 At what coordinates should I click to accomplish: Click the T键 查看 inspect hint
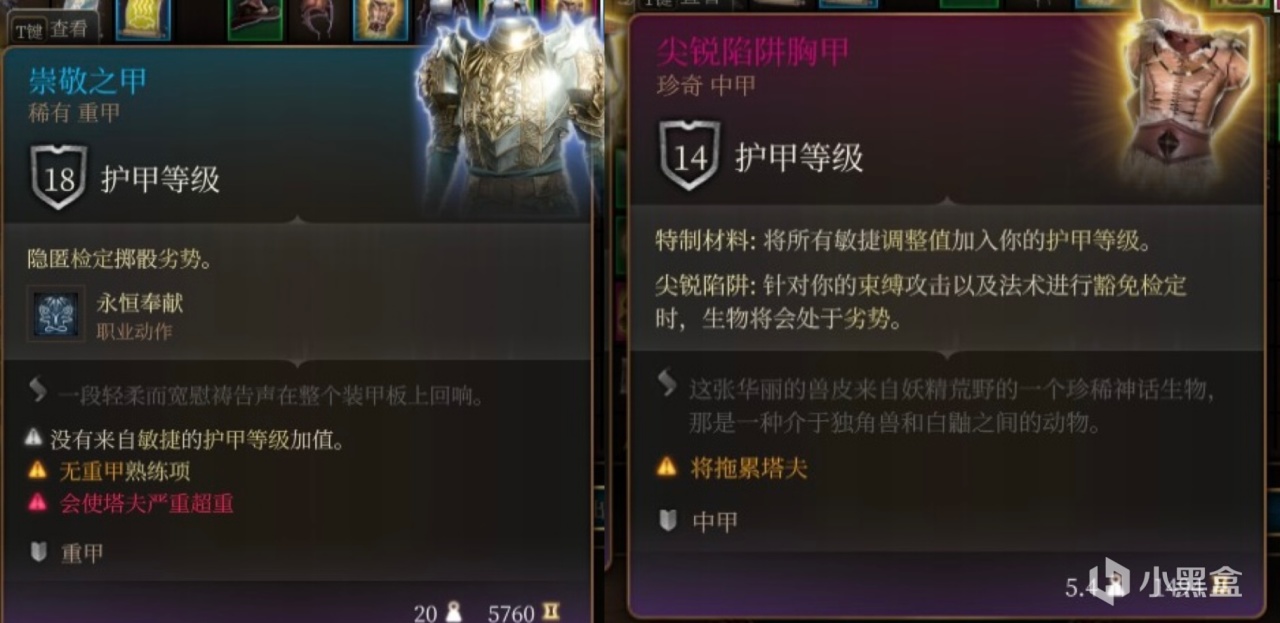point(51,30)
